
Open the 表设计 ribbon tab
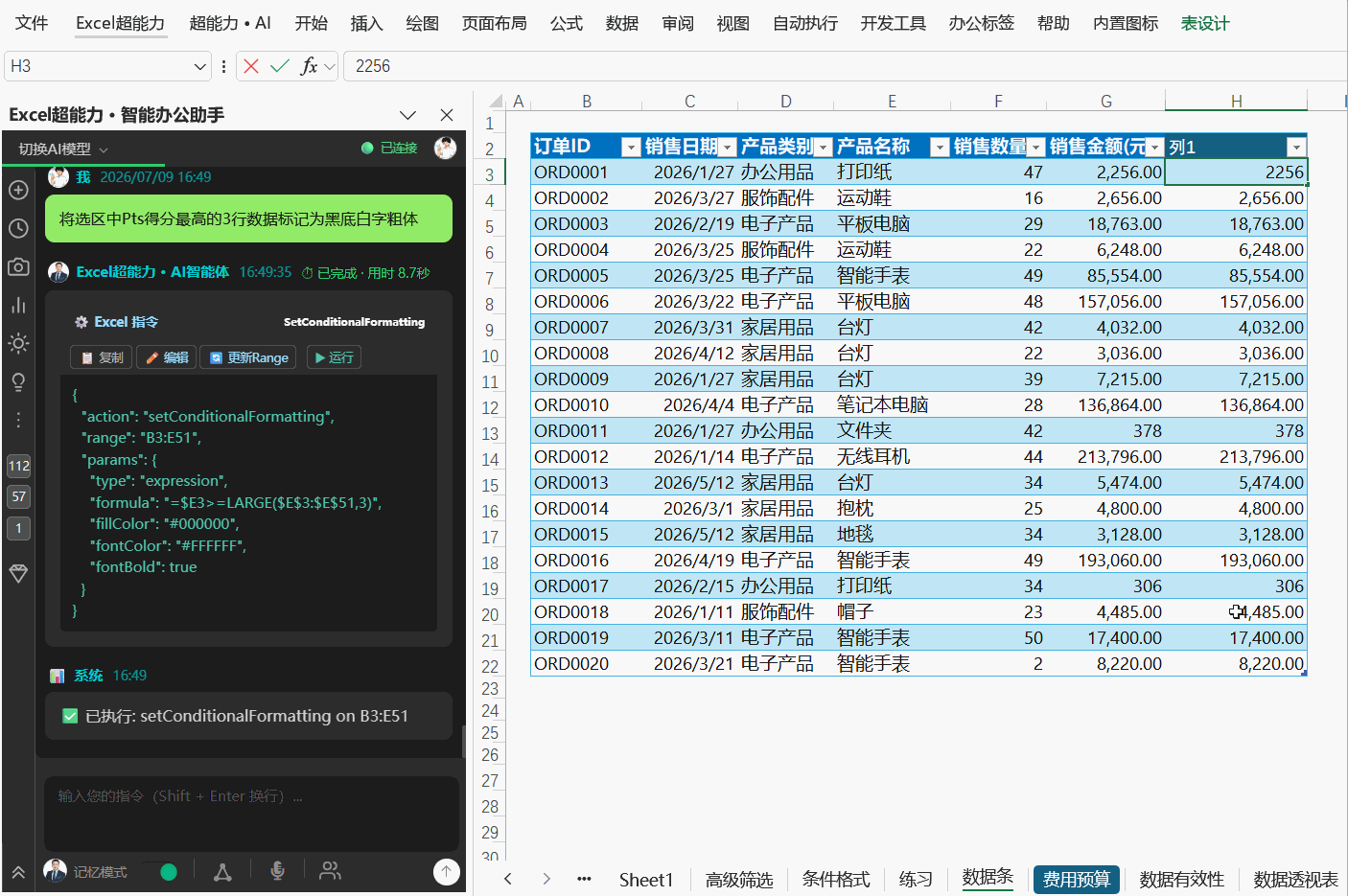[x=1205, y=23]
